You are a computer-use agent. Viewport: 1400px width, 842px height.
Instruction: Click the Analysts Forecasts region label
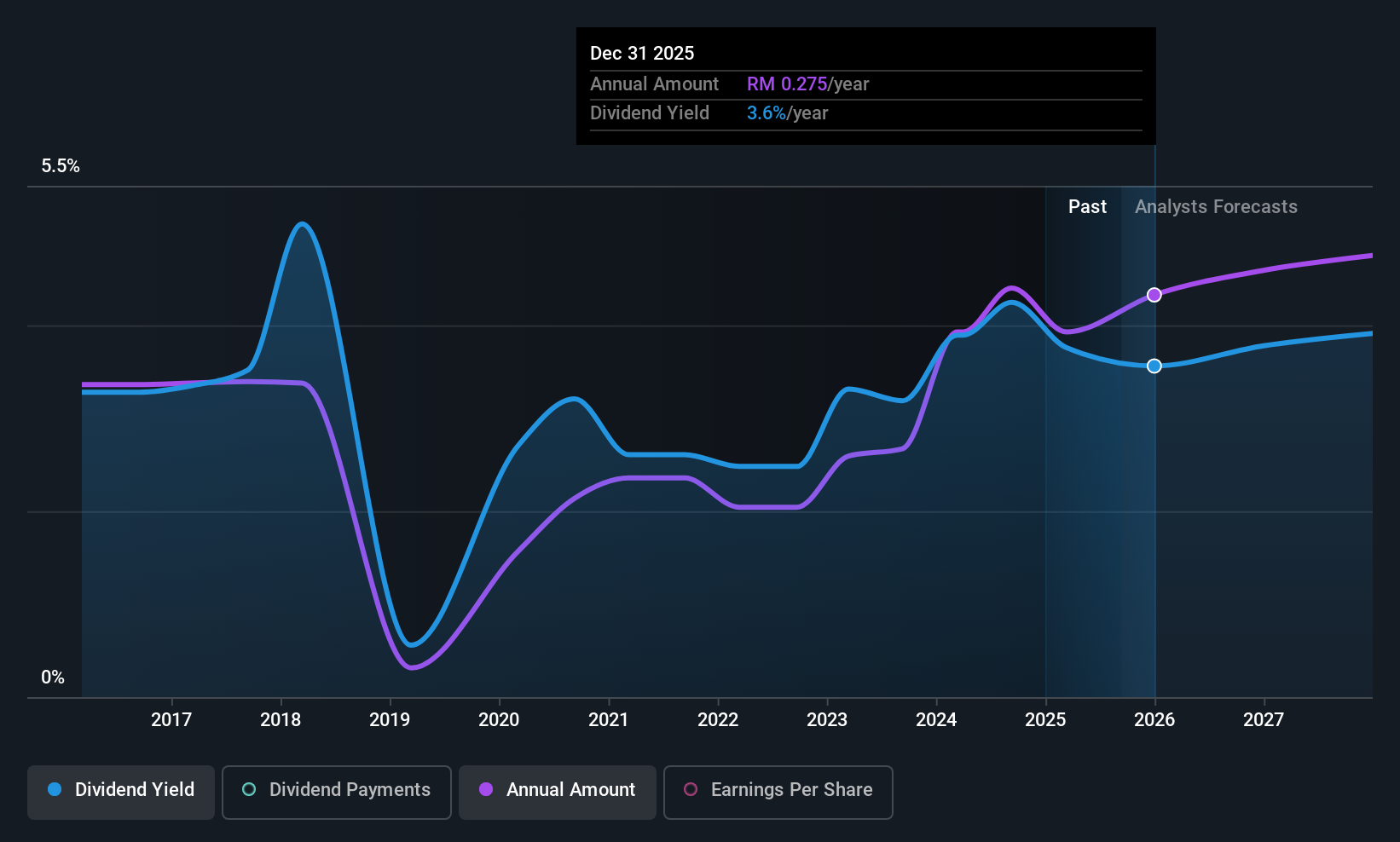click(x=1216, y=206)
